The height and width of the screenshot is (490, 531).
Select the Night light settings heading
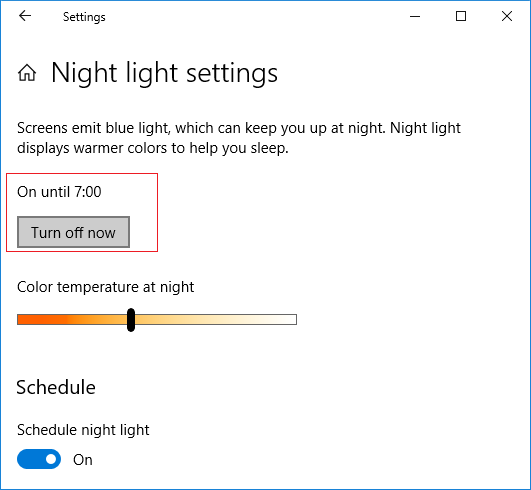pos(164,73)
